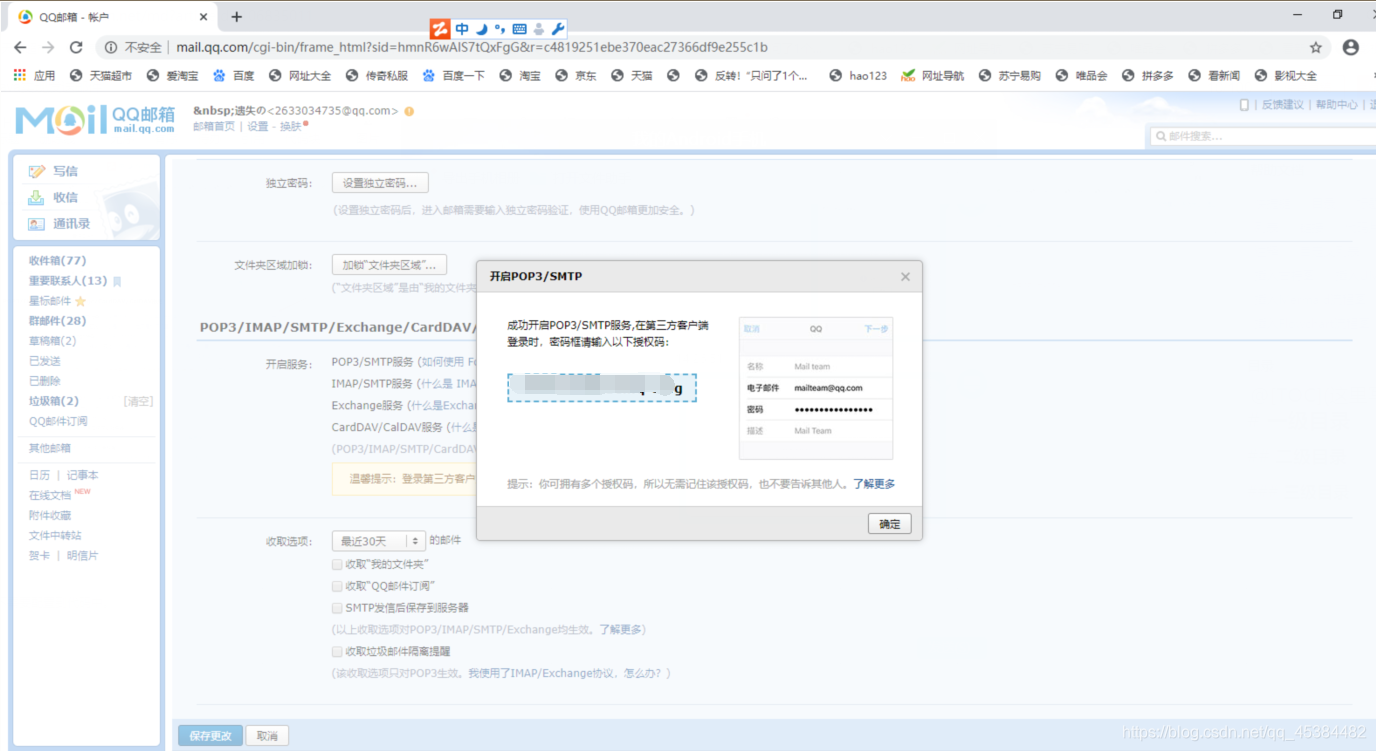Click the QQ邮箱 Mail logo
This screenshot has height=751, width=1376.
95,119
